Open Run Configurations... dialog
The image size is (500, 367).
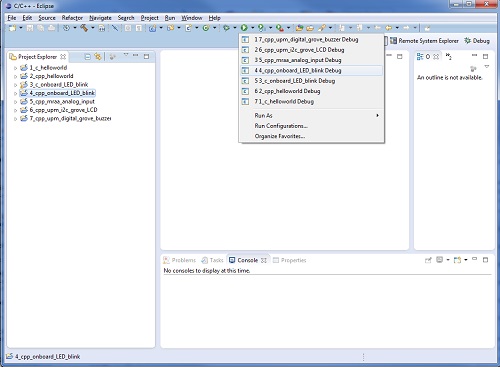tap(312, 126)
